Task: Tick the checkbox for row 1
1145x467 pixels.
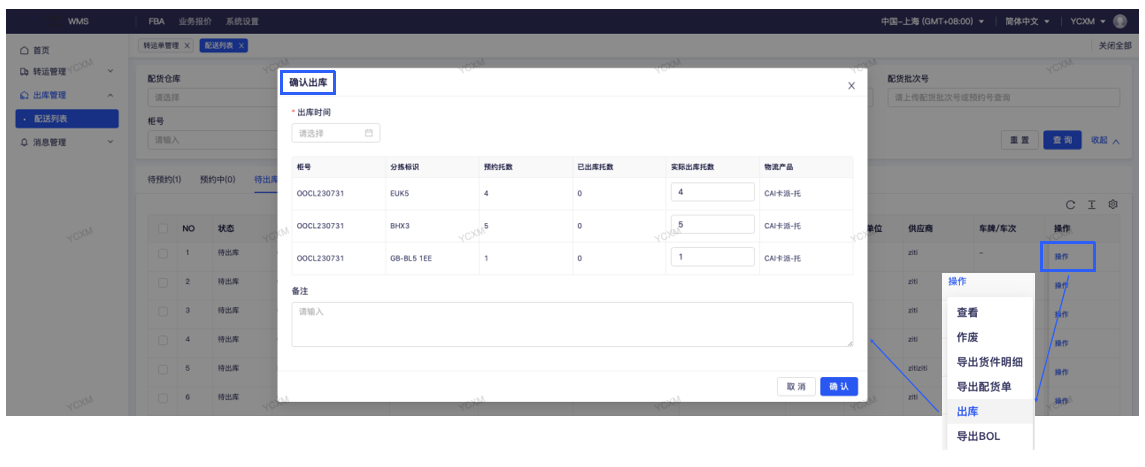Action: (x=162, y=254)
